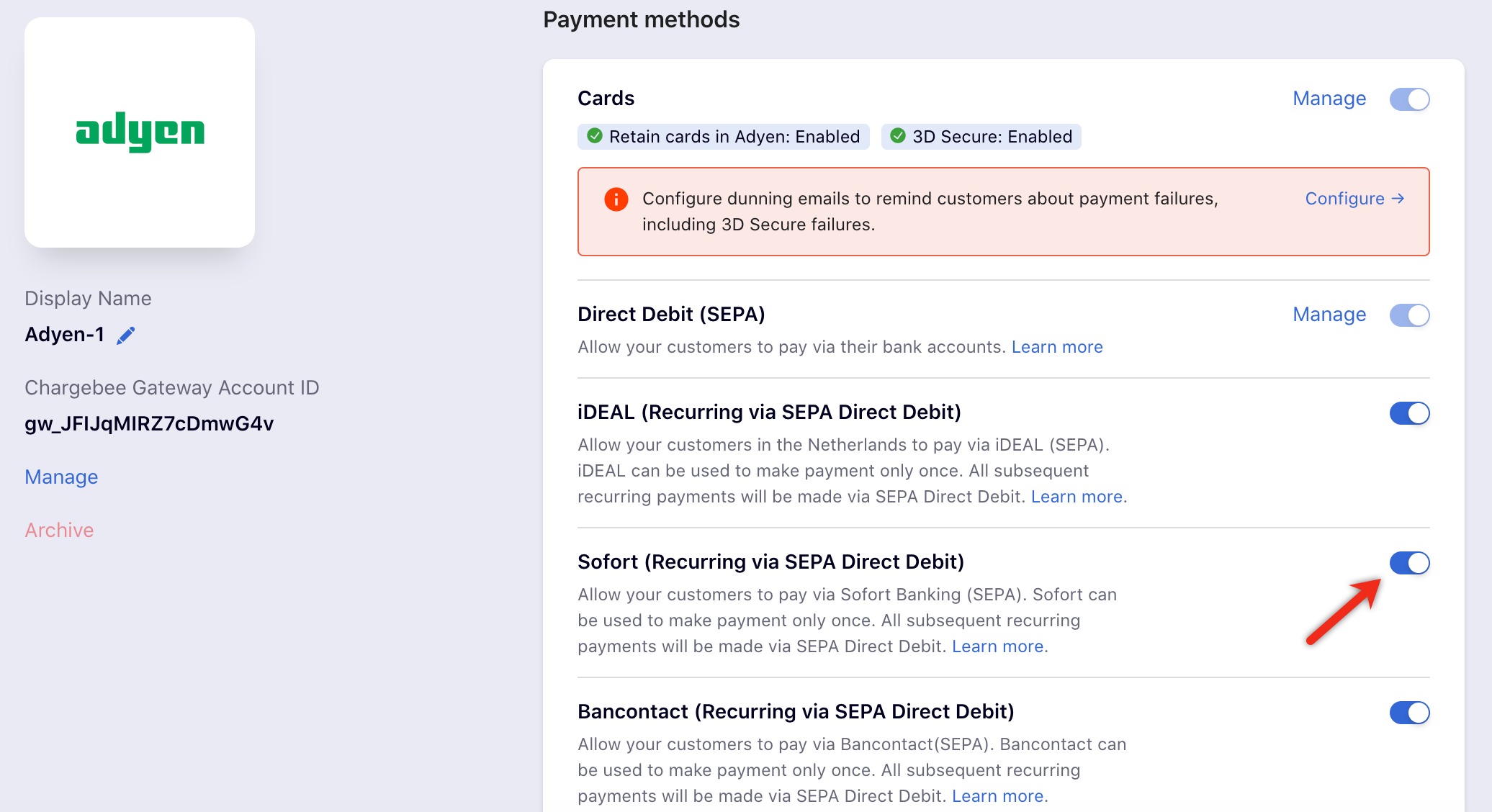Click the pencil icon beside Adyen-1
Screen dimensions: 1492x812
tap(126, 335)
